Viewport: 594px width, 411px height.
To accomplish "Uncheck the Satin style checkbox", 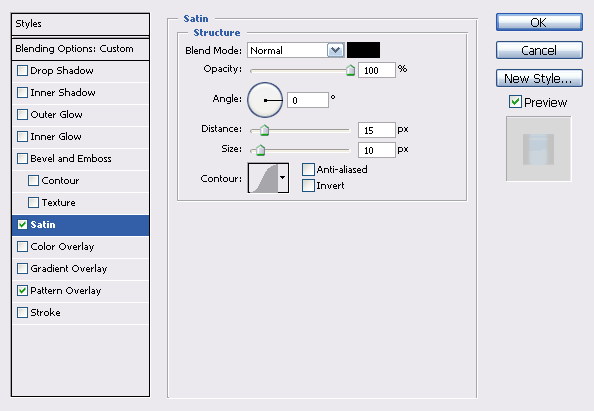I will [22, 225].
